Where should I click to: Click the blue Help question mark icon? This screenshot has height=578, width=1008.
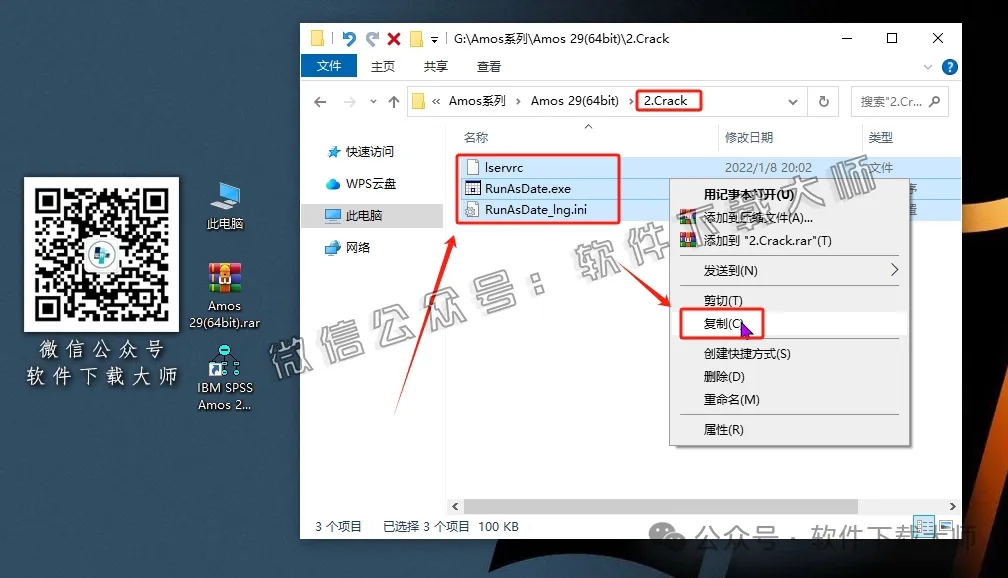point(949,66)
